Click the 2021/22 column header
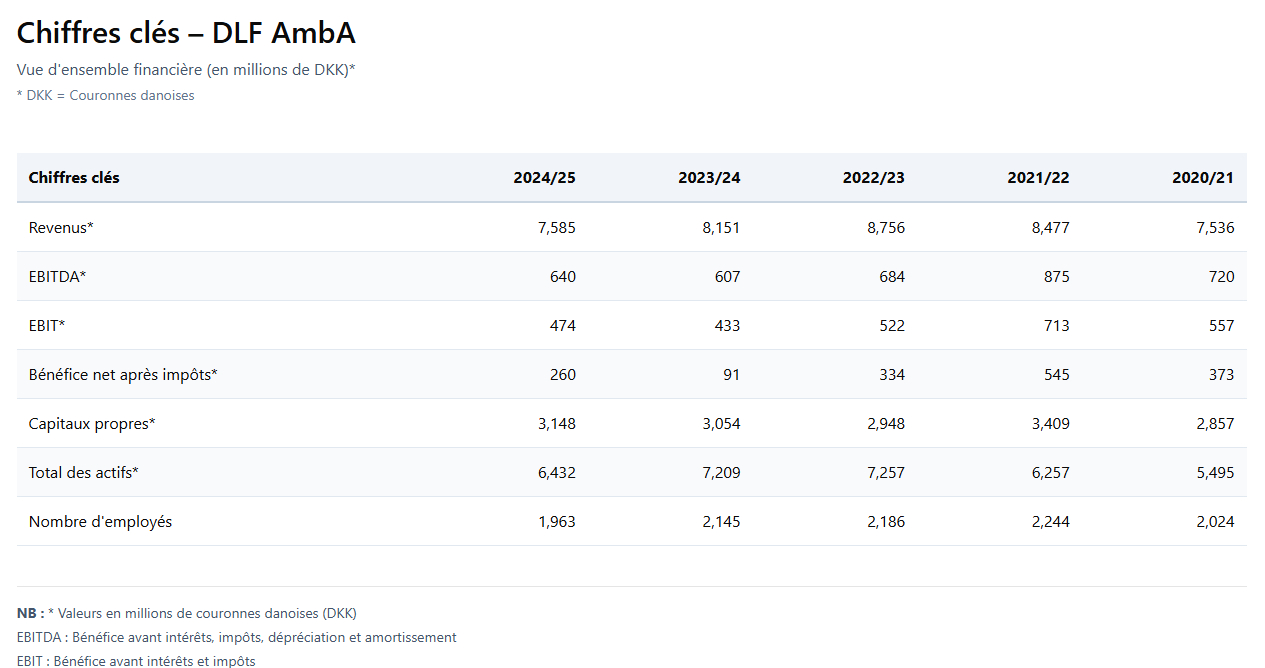Screen dimensions: 1265x668 click(1038, 178)
